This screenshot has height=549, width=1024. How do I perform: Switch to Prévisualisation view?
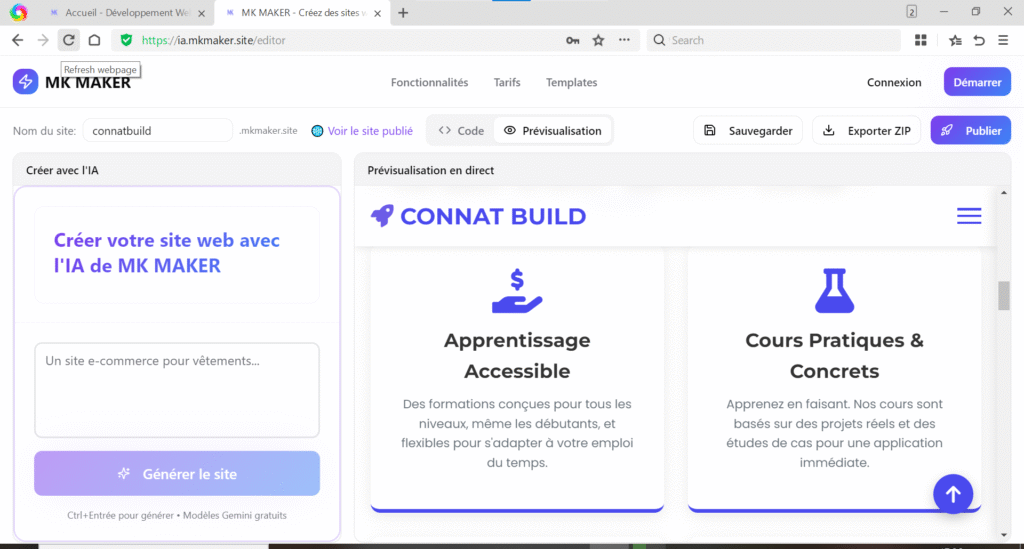coord(552,131)
